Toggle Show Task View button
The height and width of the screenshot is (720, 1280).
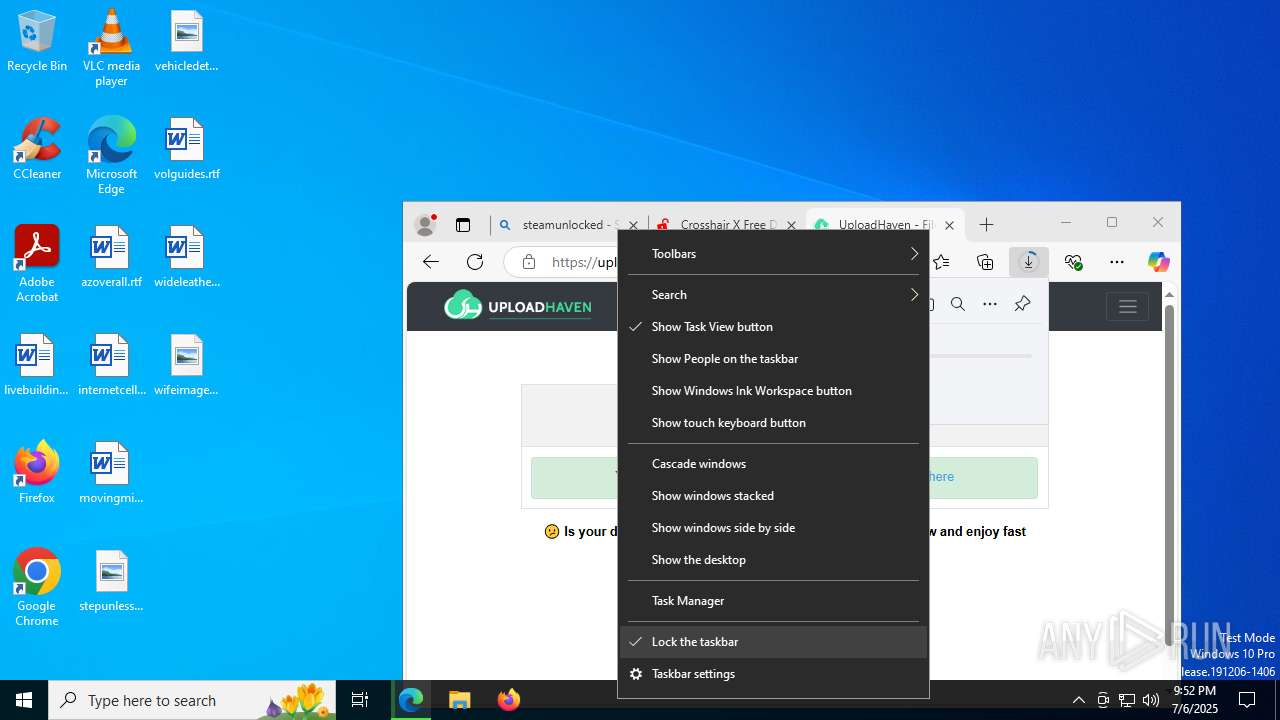773,327
